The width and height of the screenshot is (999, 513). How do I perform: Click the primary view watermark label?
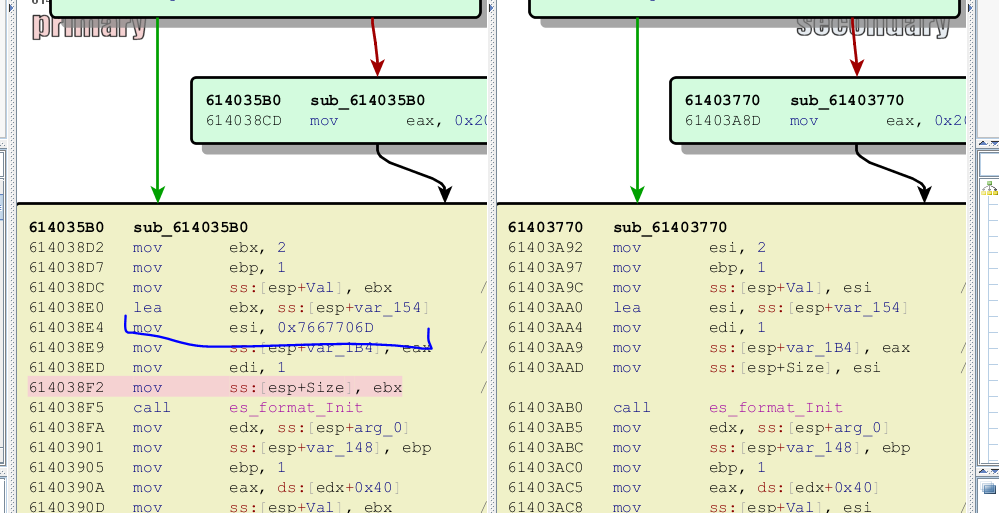click(90, 25)
